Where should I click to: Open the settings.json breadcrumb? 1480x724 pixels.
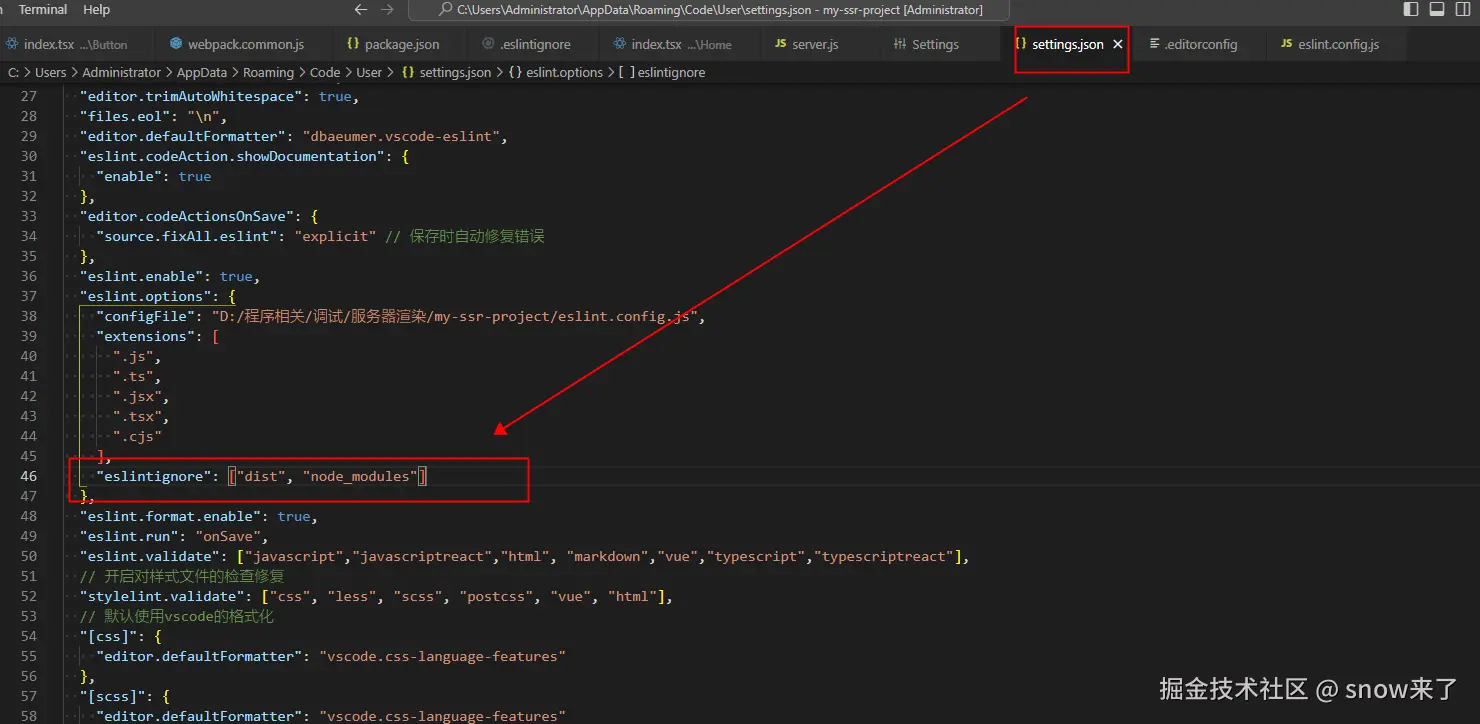446,72
